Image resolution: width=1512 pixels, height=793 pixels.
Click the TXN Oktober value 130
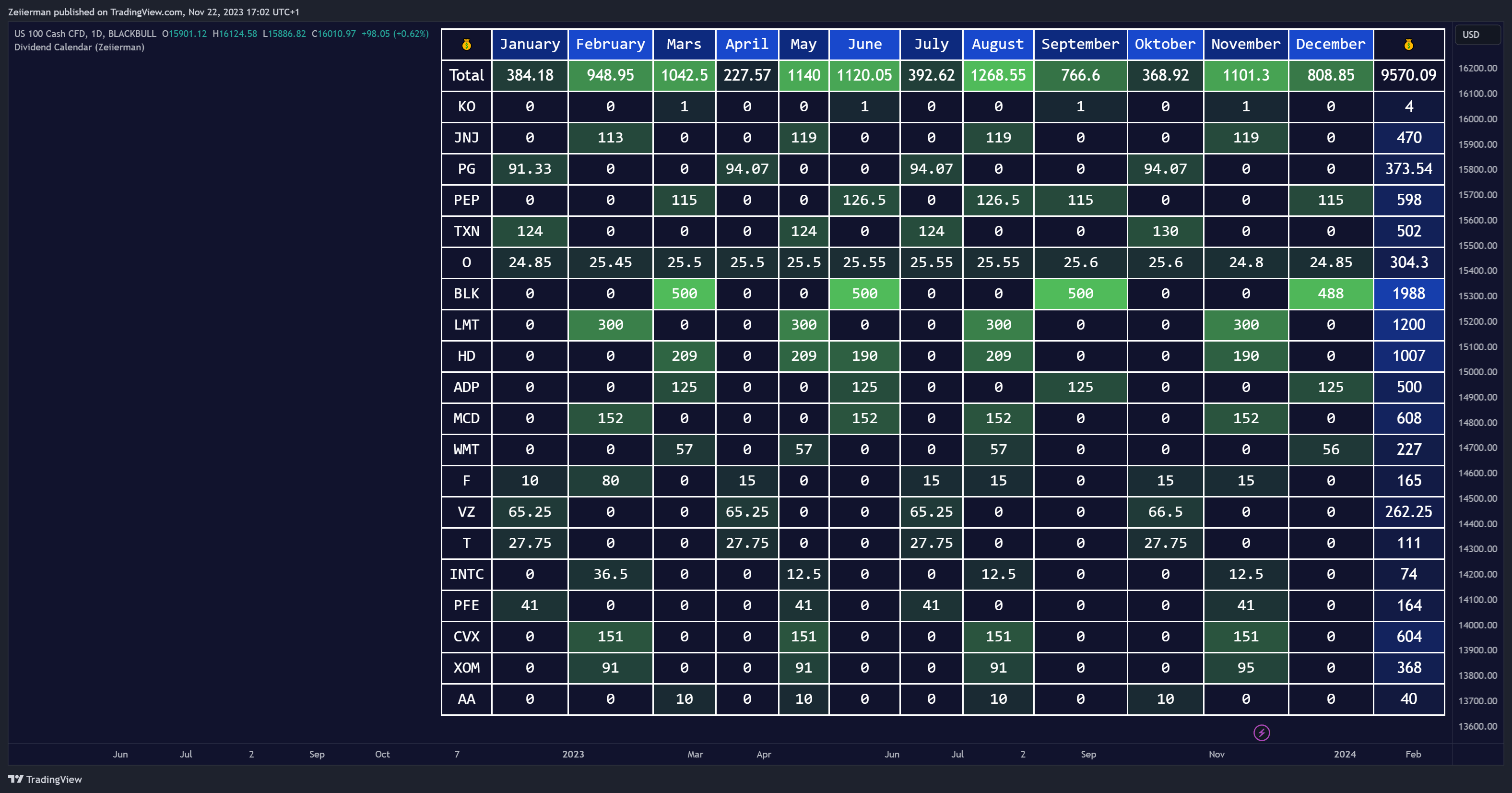click(x=1166, y=231)
